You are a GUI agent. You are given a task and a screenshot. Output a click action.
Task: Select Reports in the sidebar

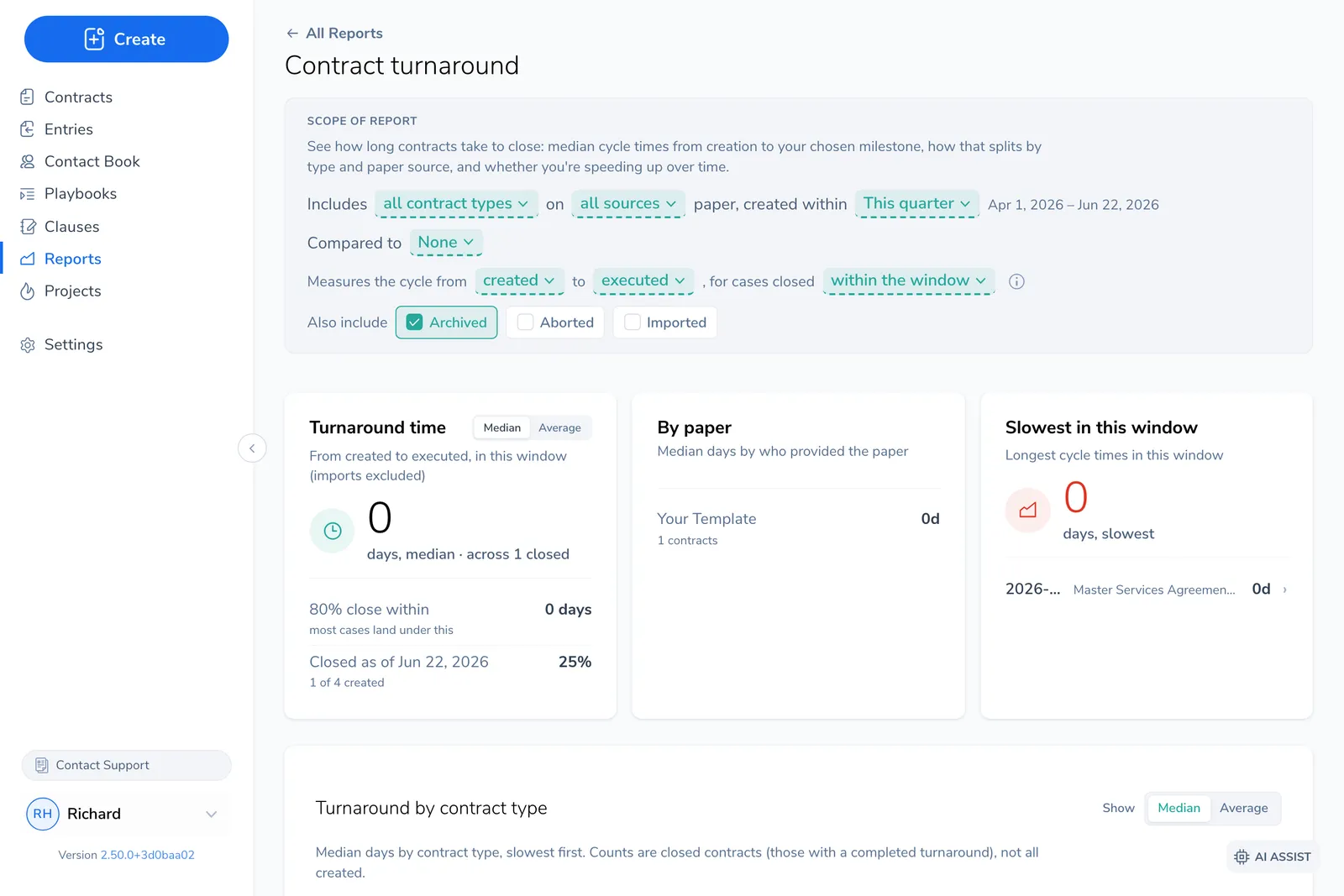click(73, 259)
